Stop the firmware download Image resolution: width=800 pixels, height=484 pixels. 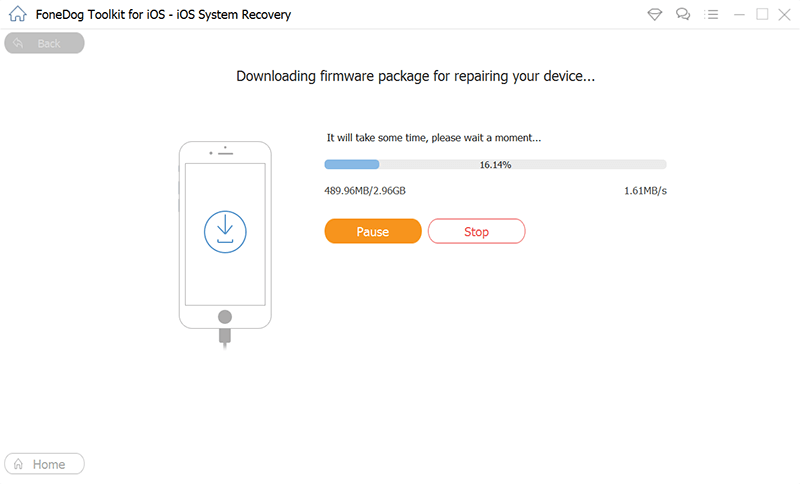[476, 232]
